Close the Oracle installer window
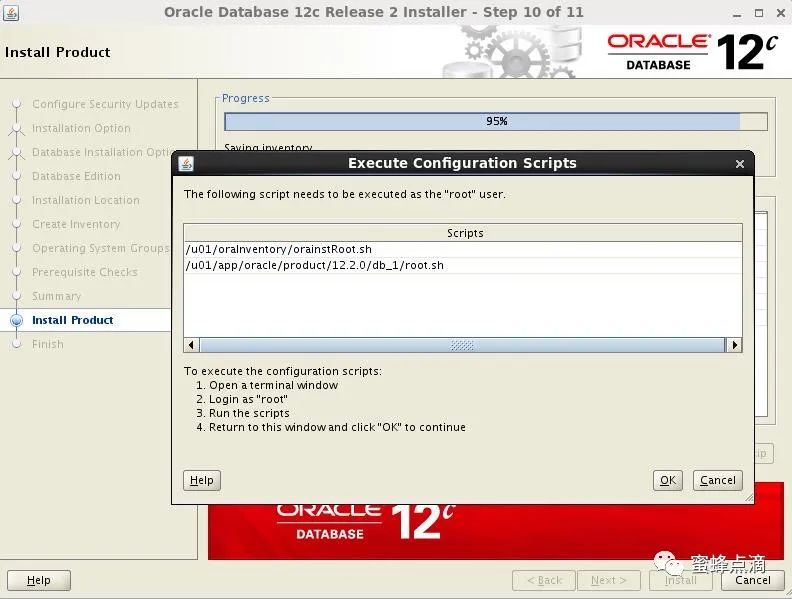 (780, 14)
